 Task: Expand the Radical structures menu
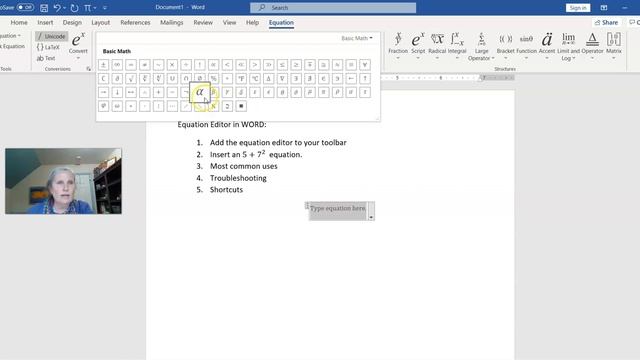tap(437, 46)
